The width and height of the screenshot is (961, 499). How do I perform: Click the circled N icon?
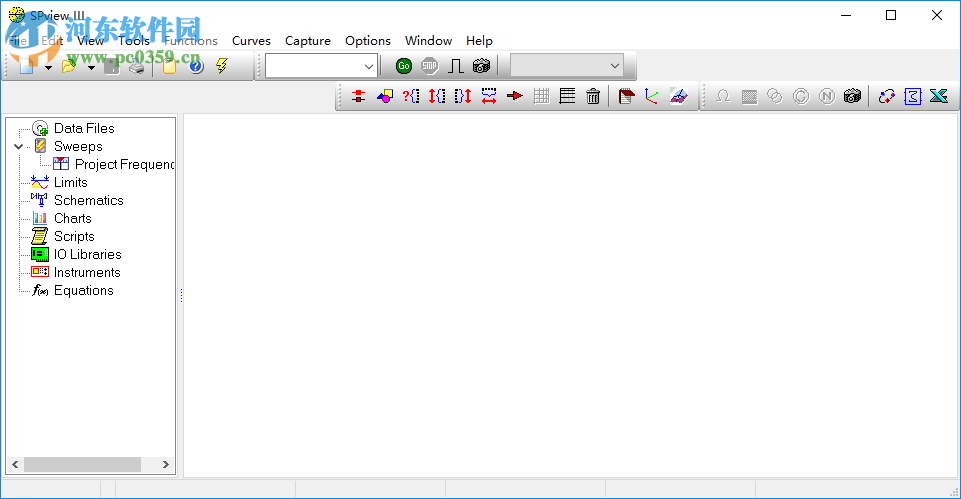[827, 96]
